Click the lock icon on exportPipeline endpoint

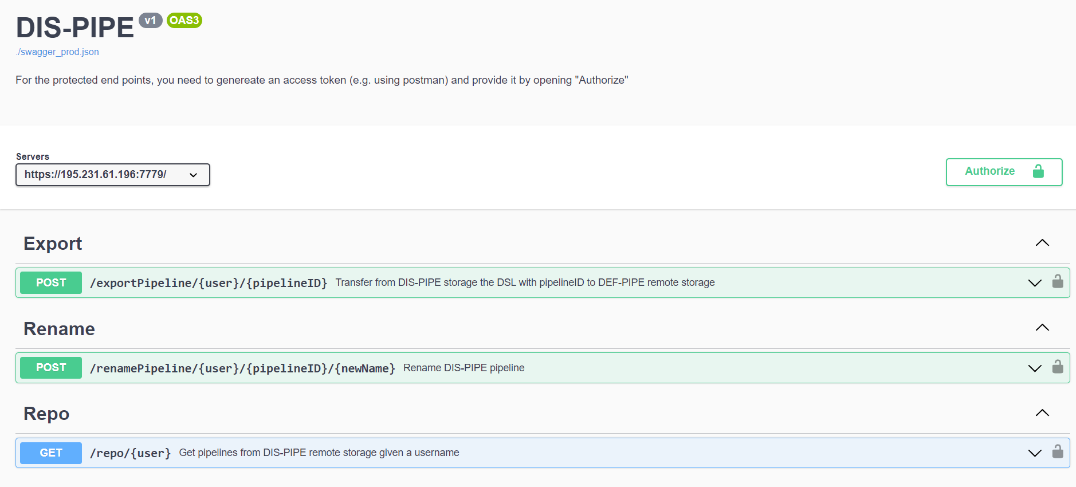(1057, 281)
